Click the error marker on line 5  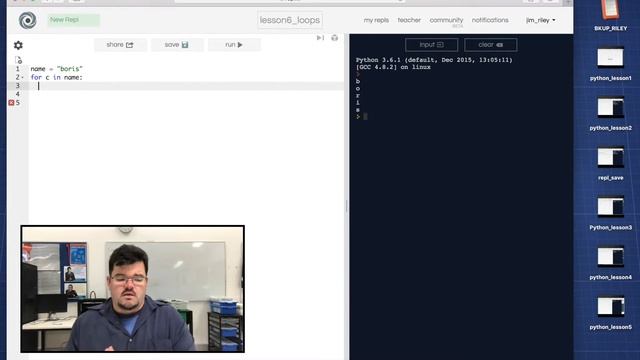(x=11, y=103)
